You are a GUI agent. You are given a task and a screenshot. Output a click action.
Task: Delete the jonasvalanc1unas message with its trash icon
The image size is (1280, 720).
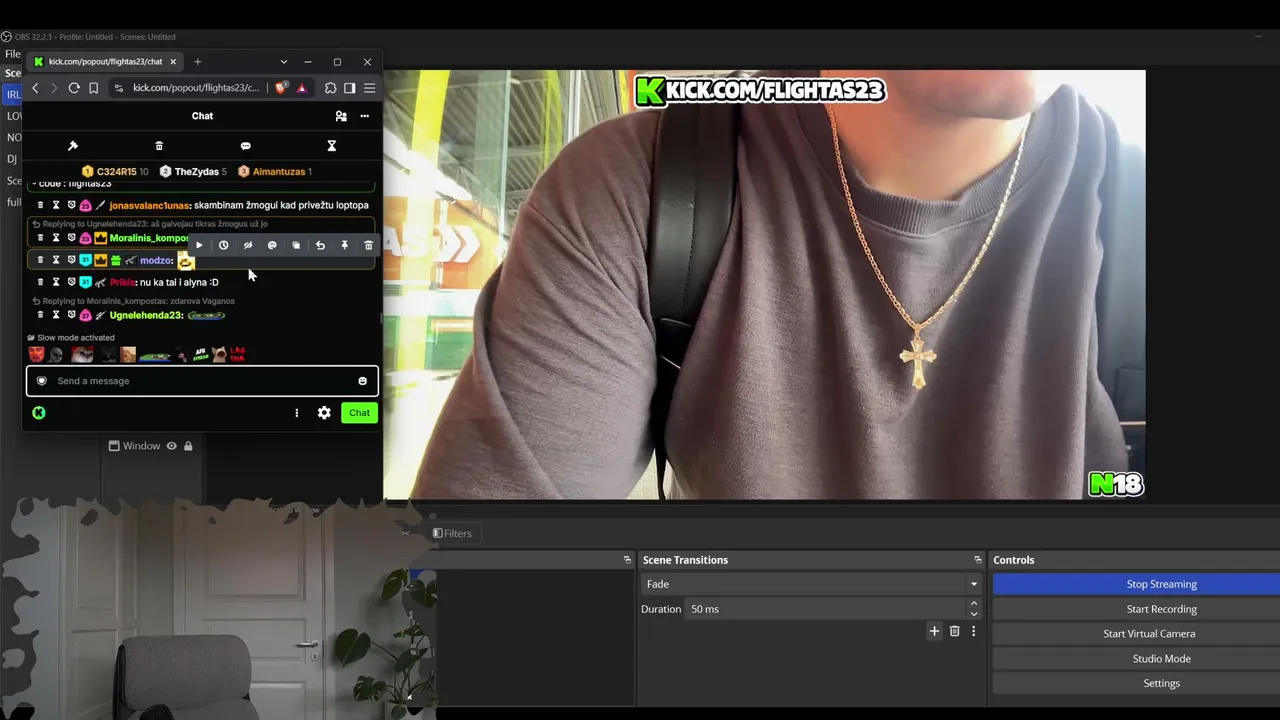click(x=40, y=205)
